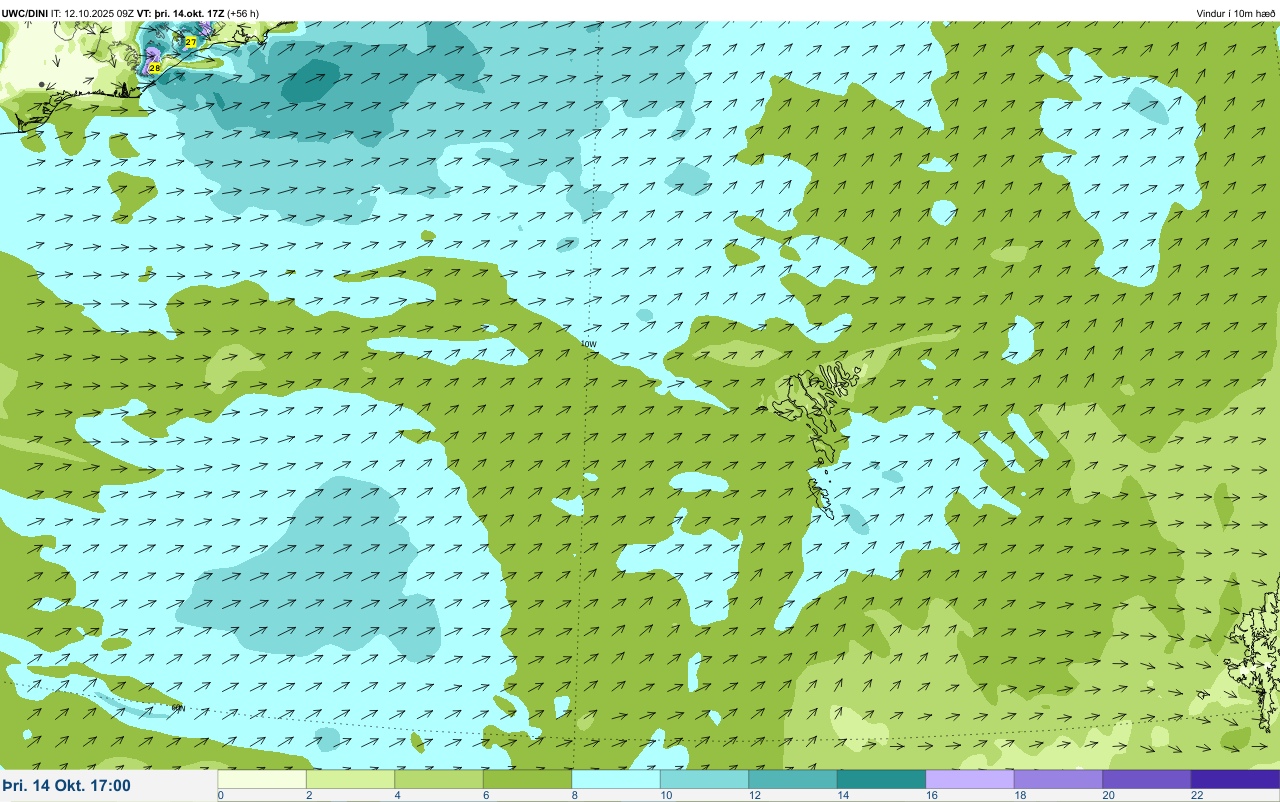
Task: Pick the 8–10 m/s pale cyan legend swatch
Action: [616, 779]
